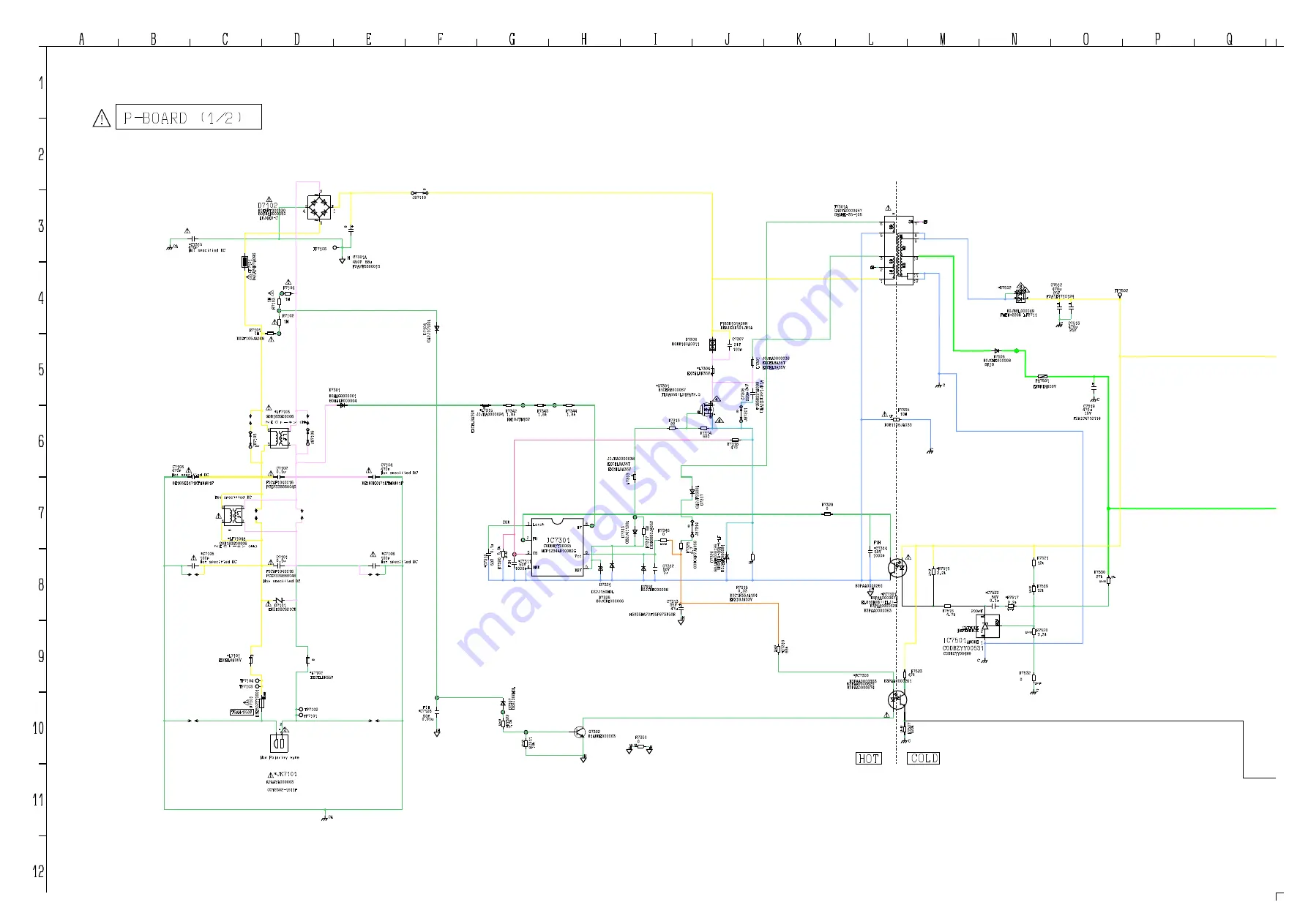Viewport: 1308px width, 924px height.
Task: Select the JK7101 AC inlet connector symbol
Action: 279,744
